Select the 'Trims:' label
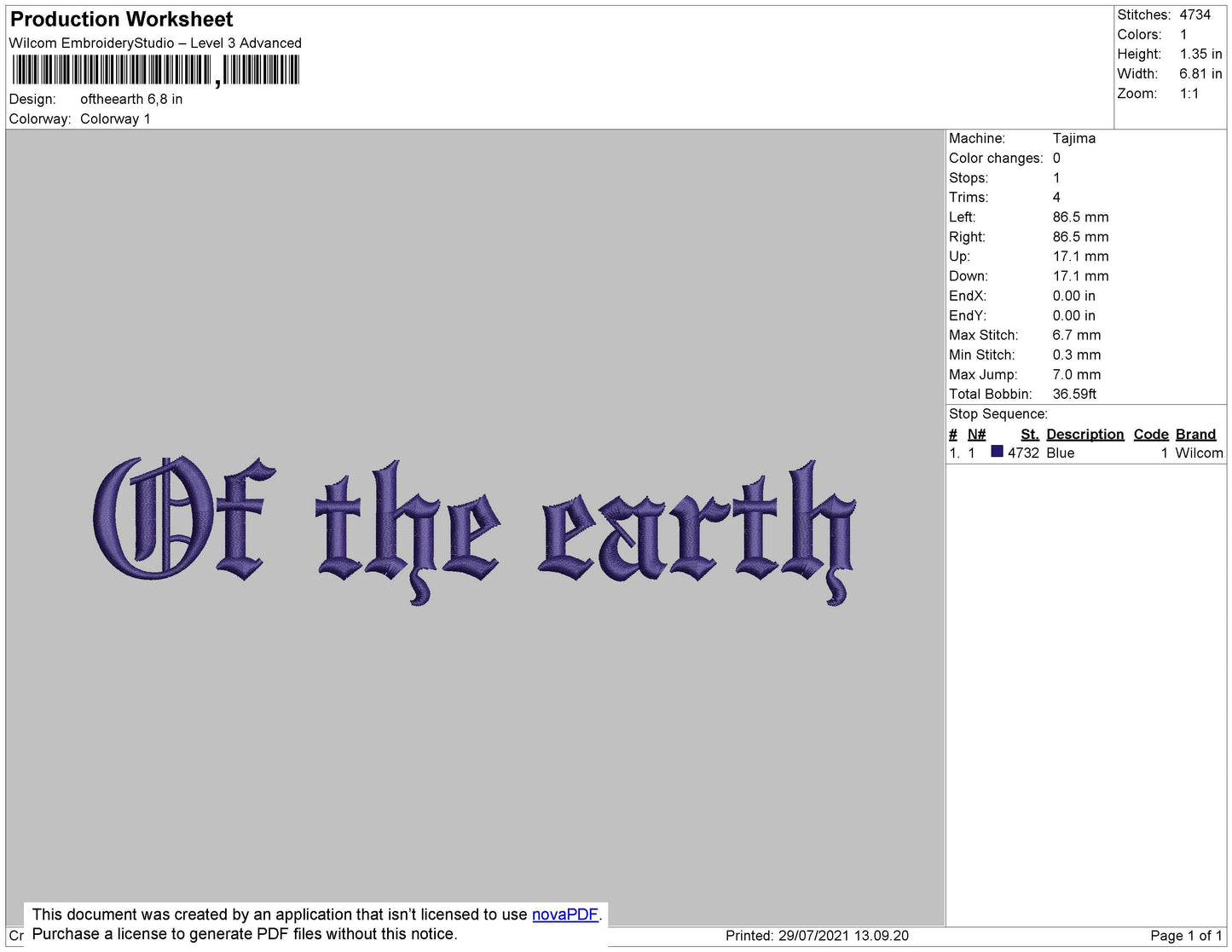This screenshot has width=1232, height=952. pos(969,197)
